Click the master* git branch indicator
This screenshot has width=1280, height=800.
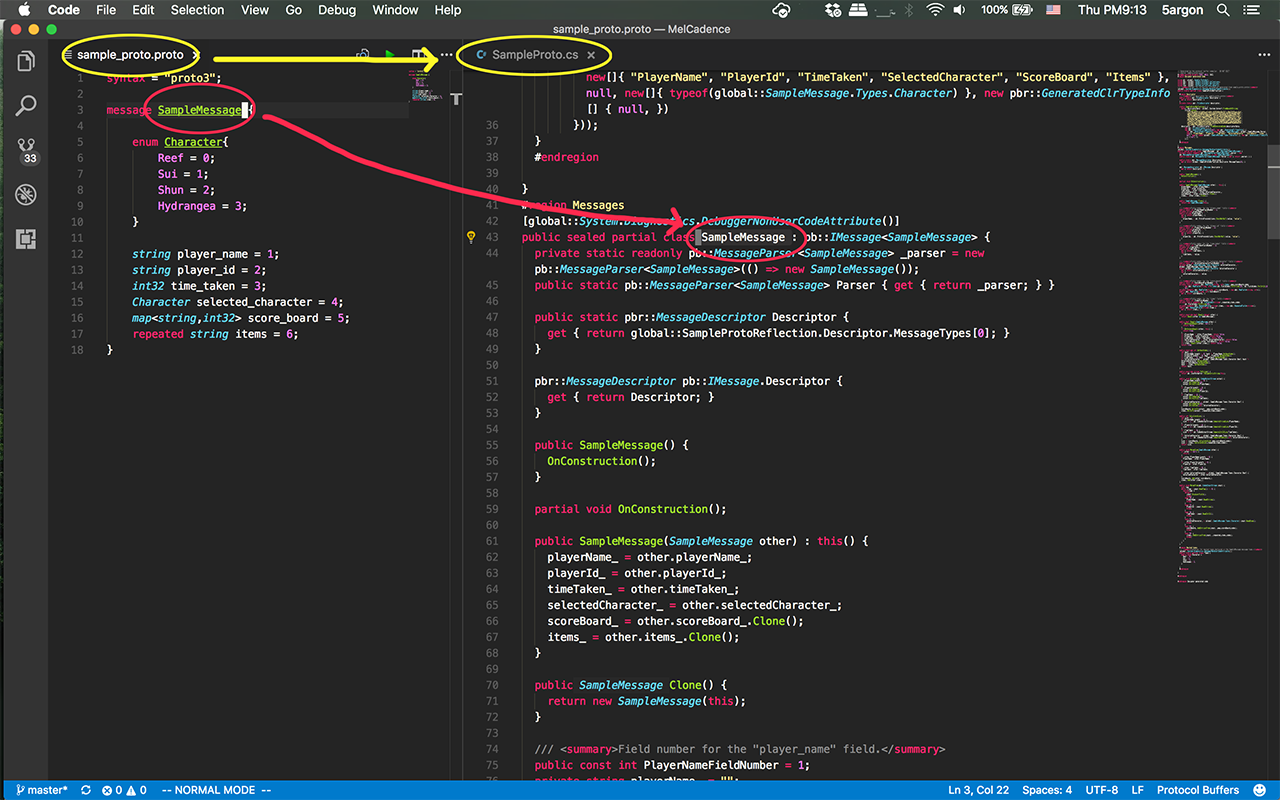click(x=41, y=790)
